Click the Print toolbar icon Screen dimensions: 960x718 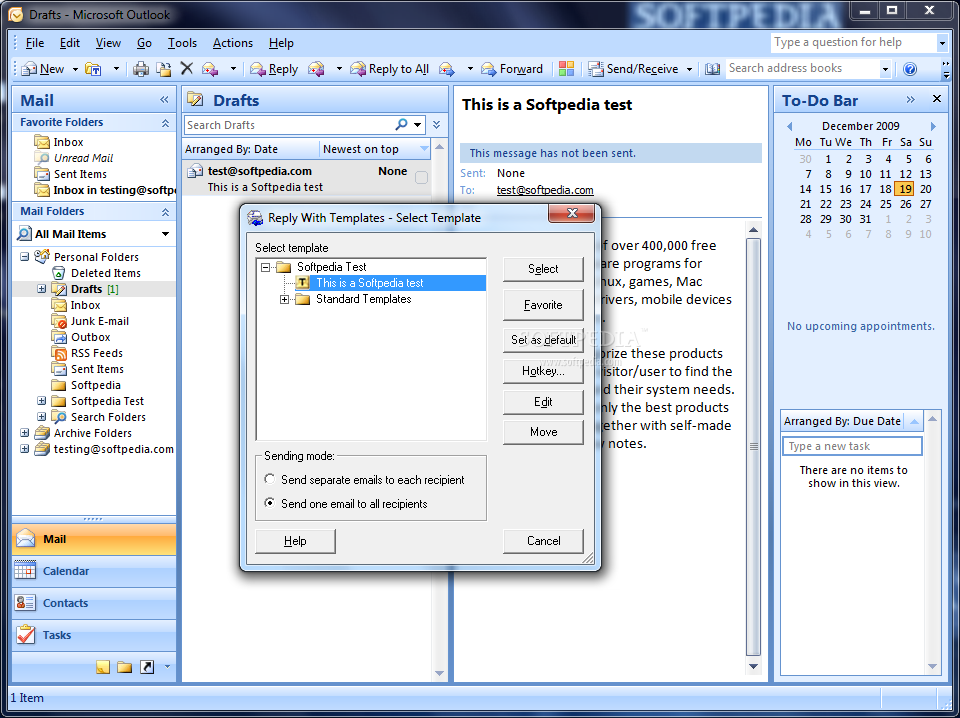click(141, 69)
